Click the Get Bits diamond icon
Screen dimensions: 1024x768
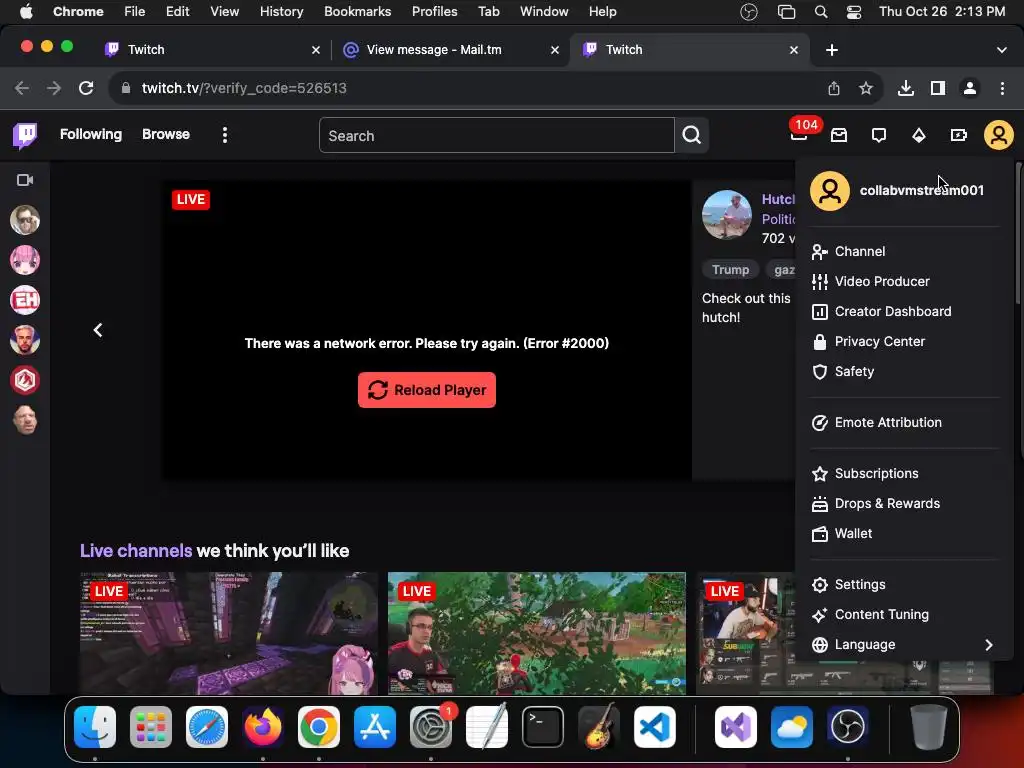coord(919,135)
